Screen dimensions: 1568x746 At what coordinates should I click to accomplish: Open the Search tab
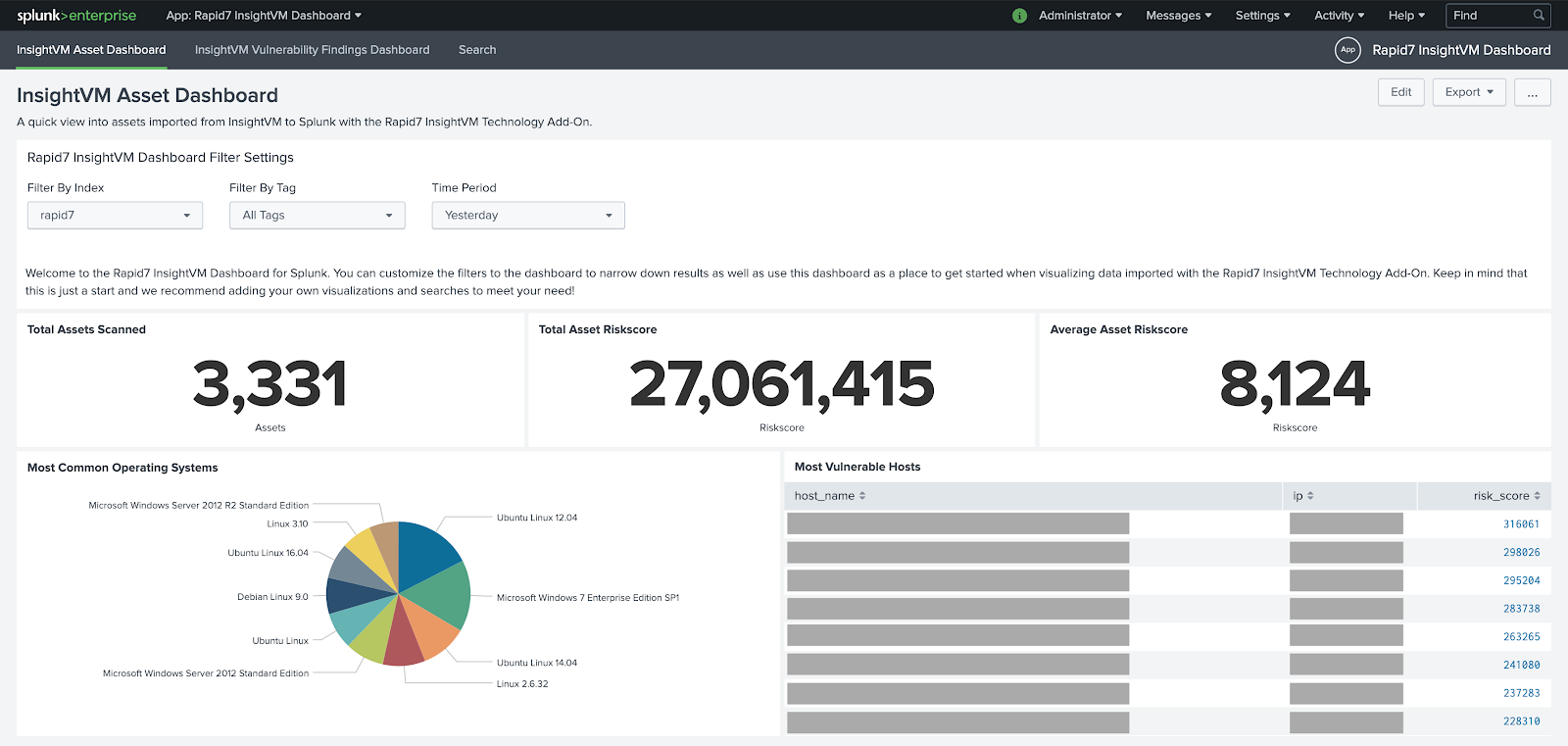(477, 50)
